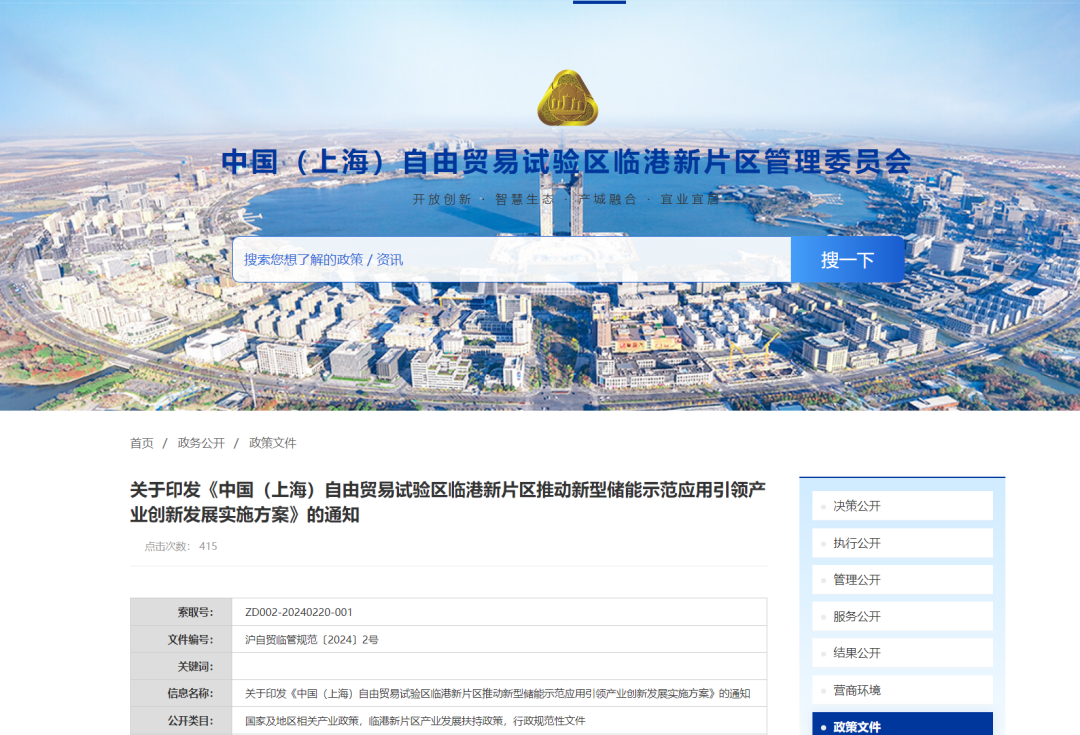The height and width of the screenshot is (735, 1080).
Task: Open the 决策公开 sidebar item
Action: tap(856, 506)
